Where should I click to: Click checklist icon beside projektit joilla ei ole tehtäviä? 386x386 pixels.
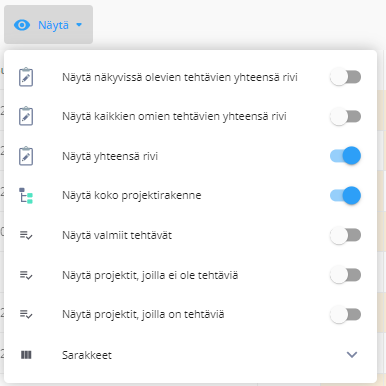[x=26, y=275]
